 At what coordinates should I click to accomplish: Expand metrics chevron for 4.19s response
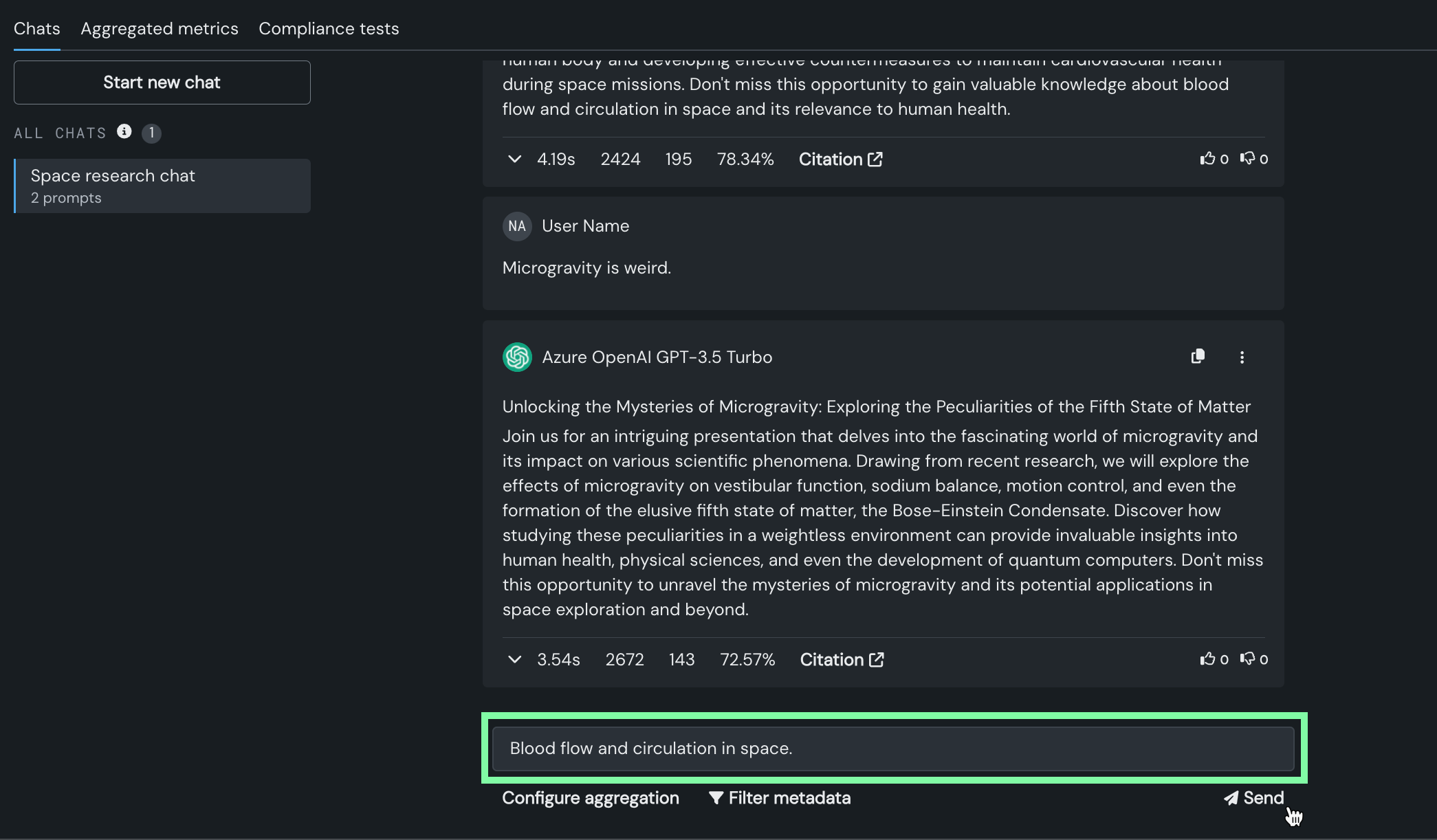[x=514, y=159]
